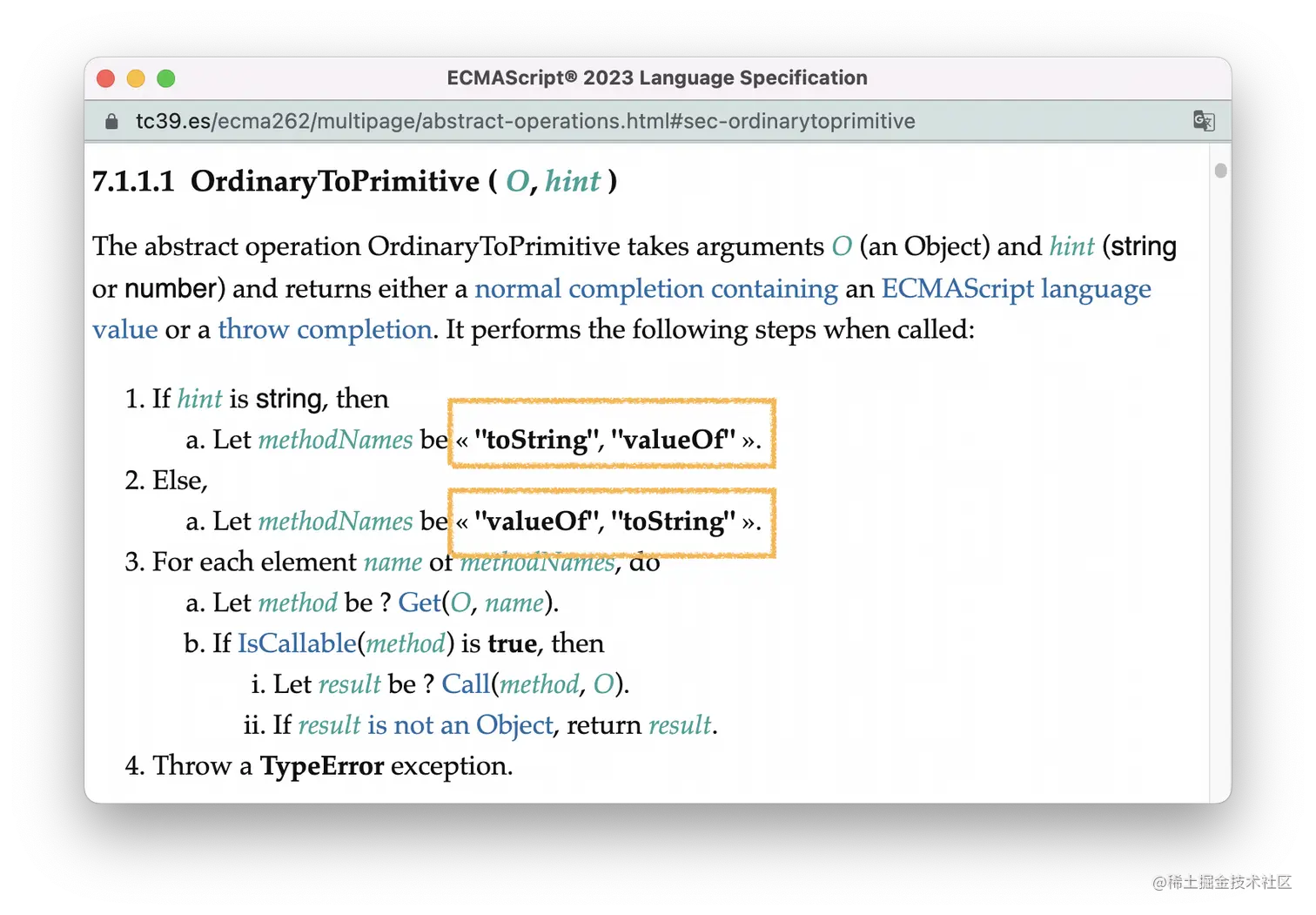Follow the "Get" abstract operation link

point(419,602)
